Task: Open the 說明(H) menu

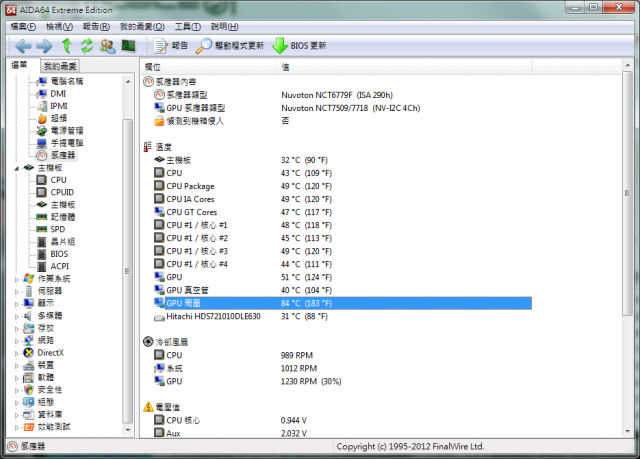Action: pyautogui.click(x=224, y=27)
